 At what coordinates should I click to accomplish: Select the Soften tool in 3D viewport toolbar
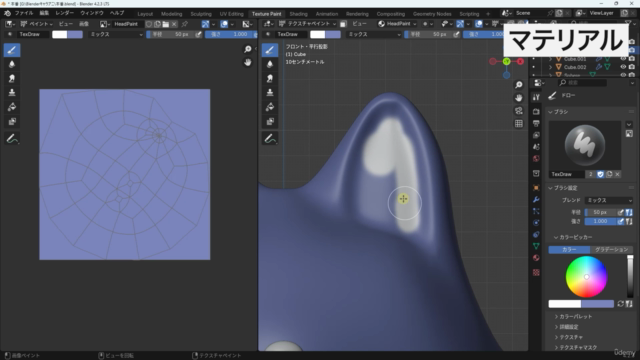click(270, 64)
